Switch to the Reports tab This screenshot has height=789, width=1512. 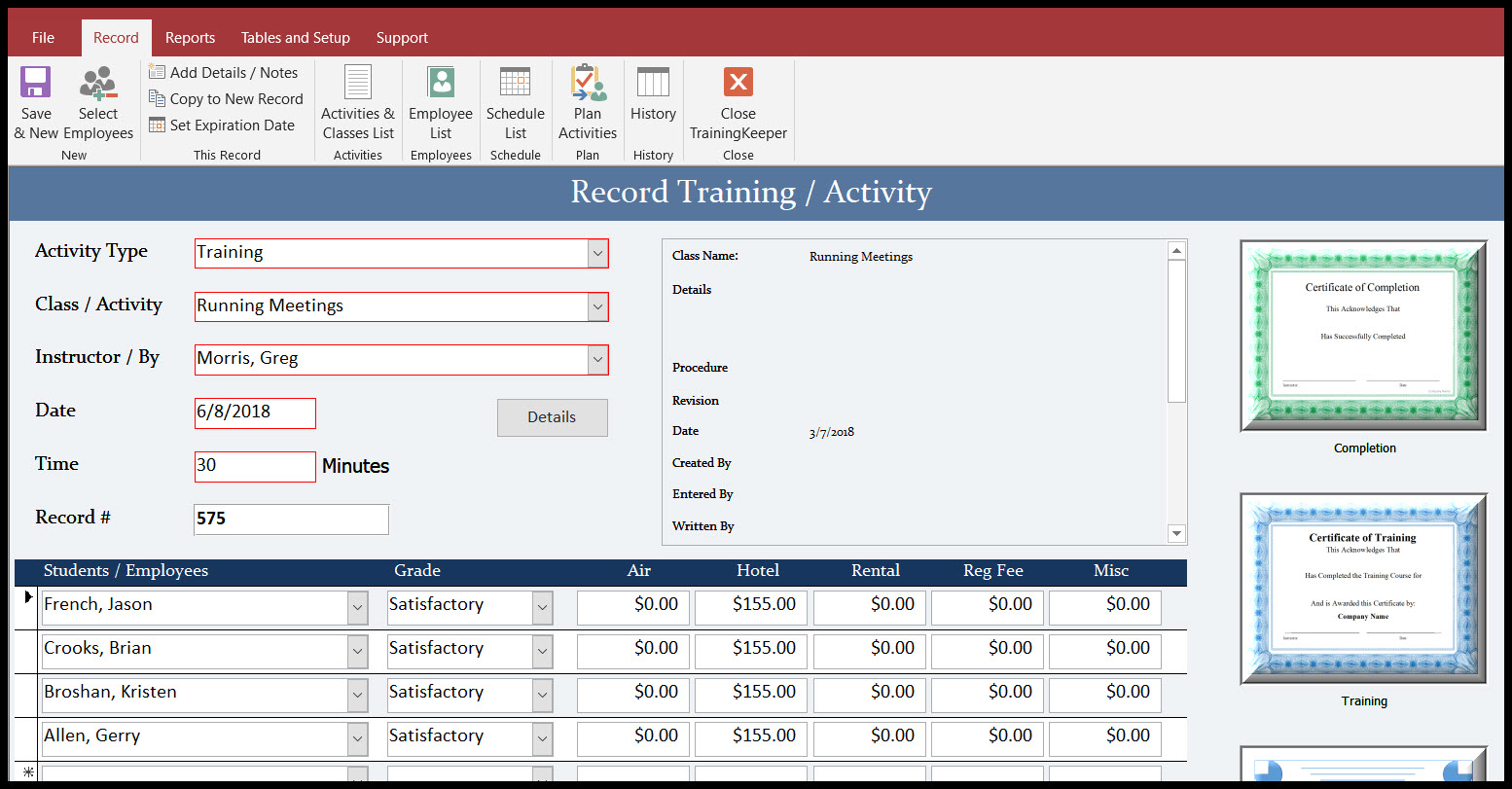click(190, 37)
